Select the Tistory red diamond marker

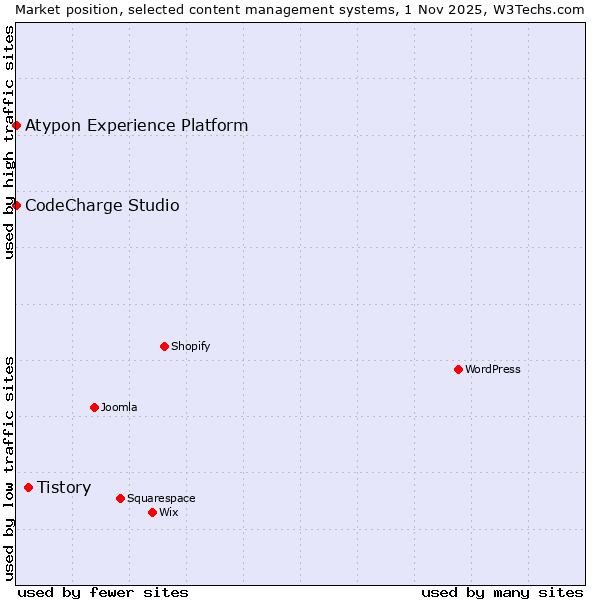coord(28,487)
